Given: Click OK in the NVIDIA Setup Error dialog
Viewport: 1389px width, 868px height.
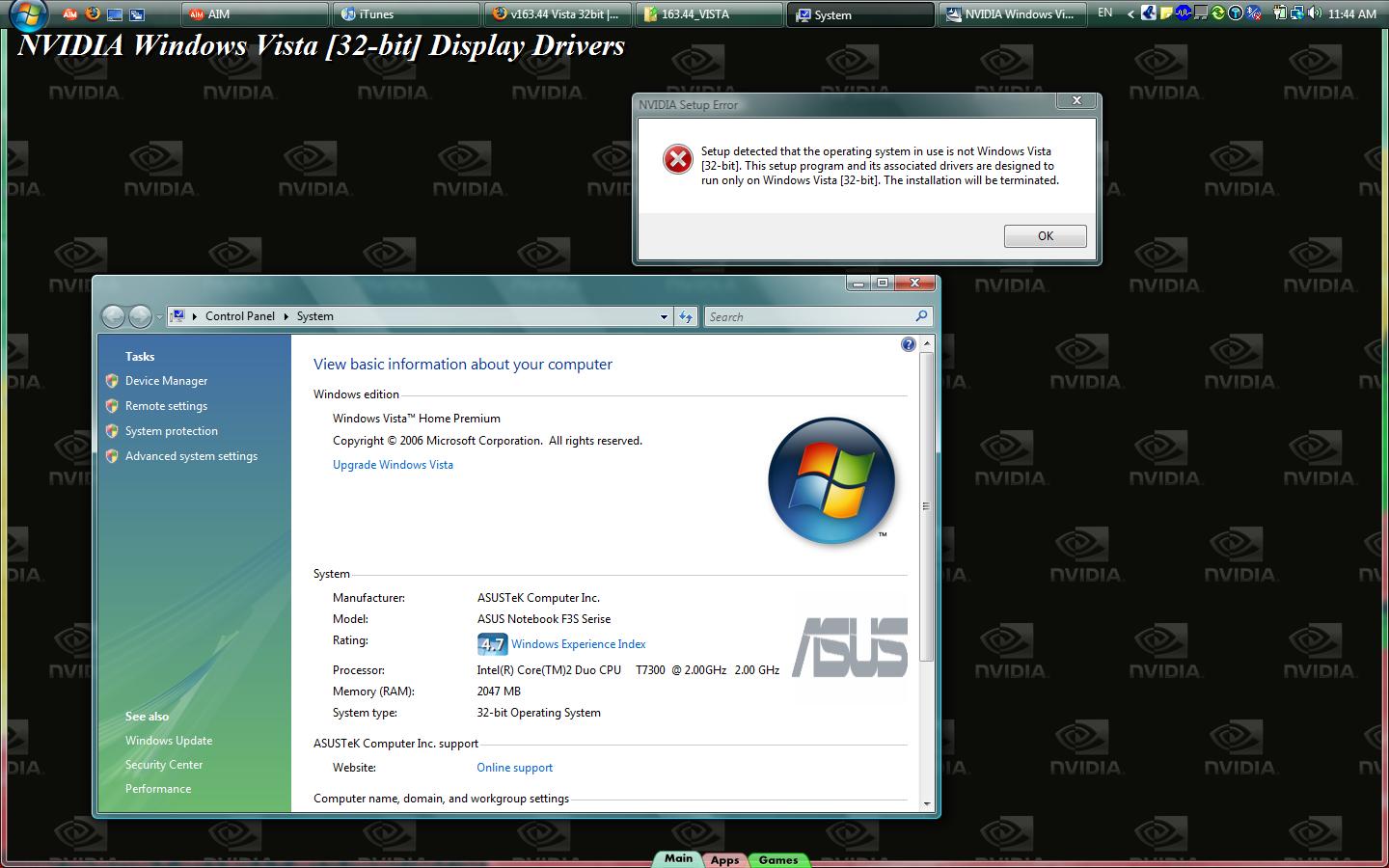Looking at the screenshot, I should (1045, 236).
